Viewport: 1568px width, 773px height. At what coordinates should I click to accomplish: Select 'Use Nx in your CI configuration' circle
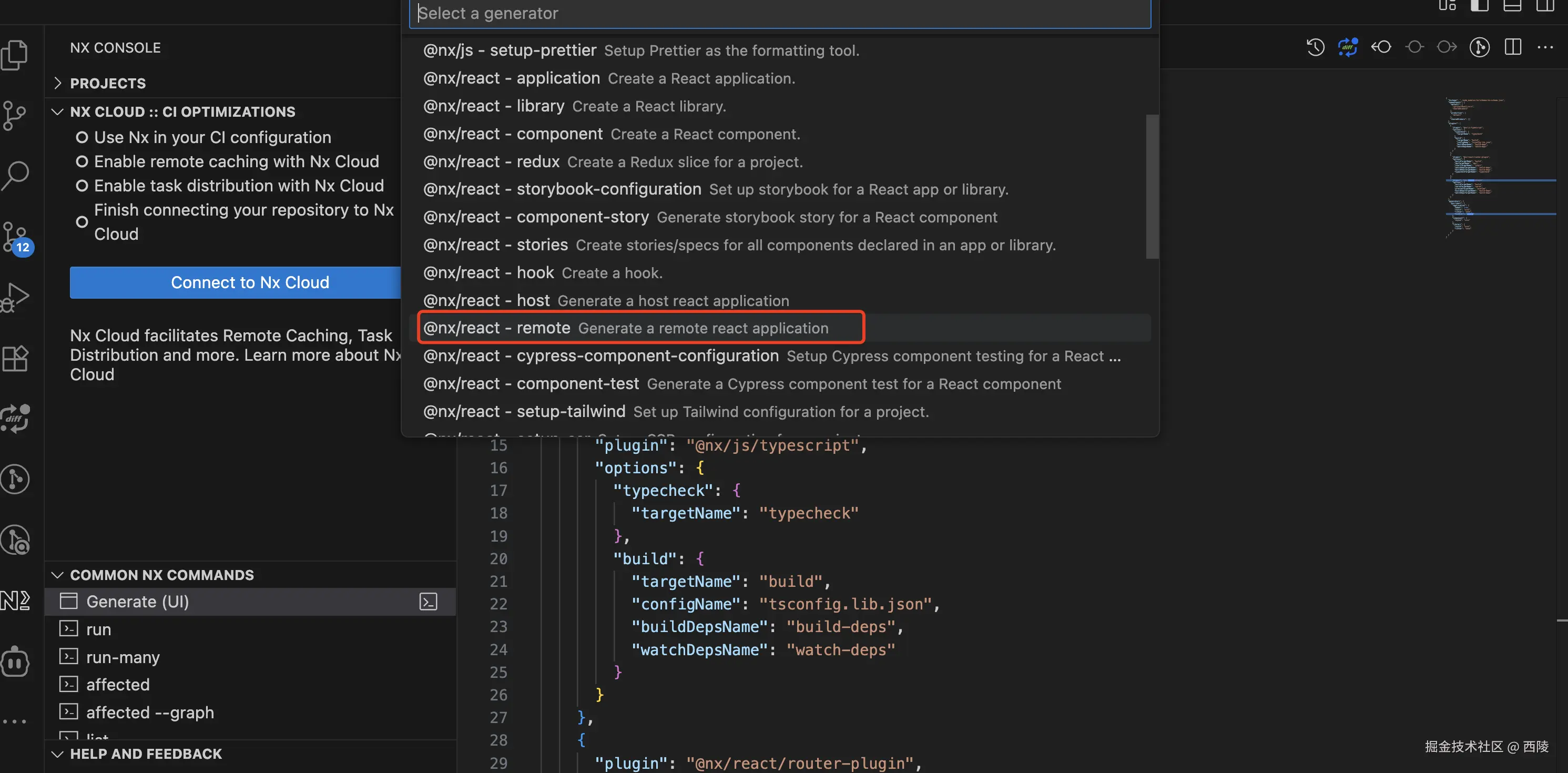click(82, 138)
